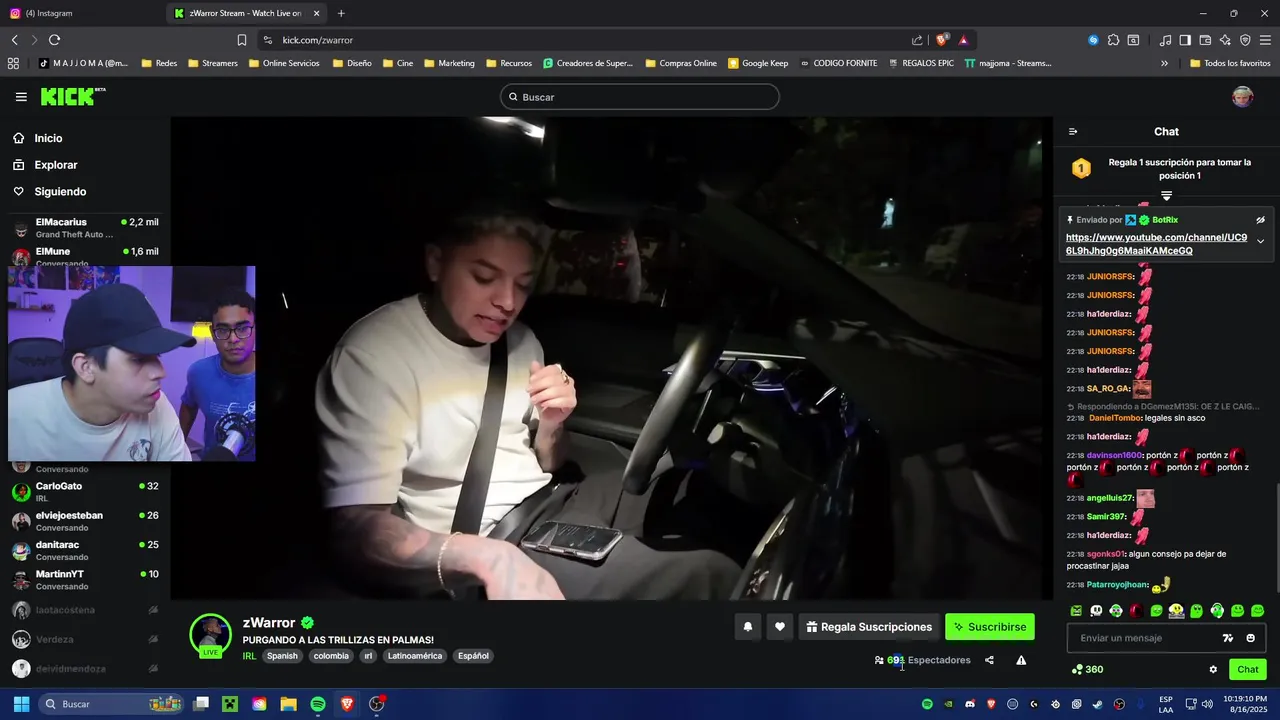The height and width of the screenshot is (720, 1280).
Task: Open Spotify from the taskbar
Action: (x=318, y=704)
